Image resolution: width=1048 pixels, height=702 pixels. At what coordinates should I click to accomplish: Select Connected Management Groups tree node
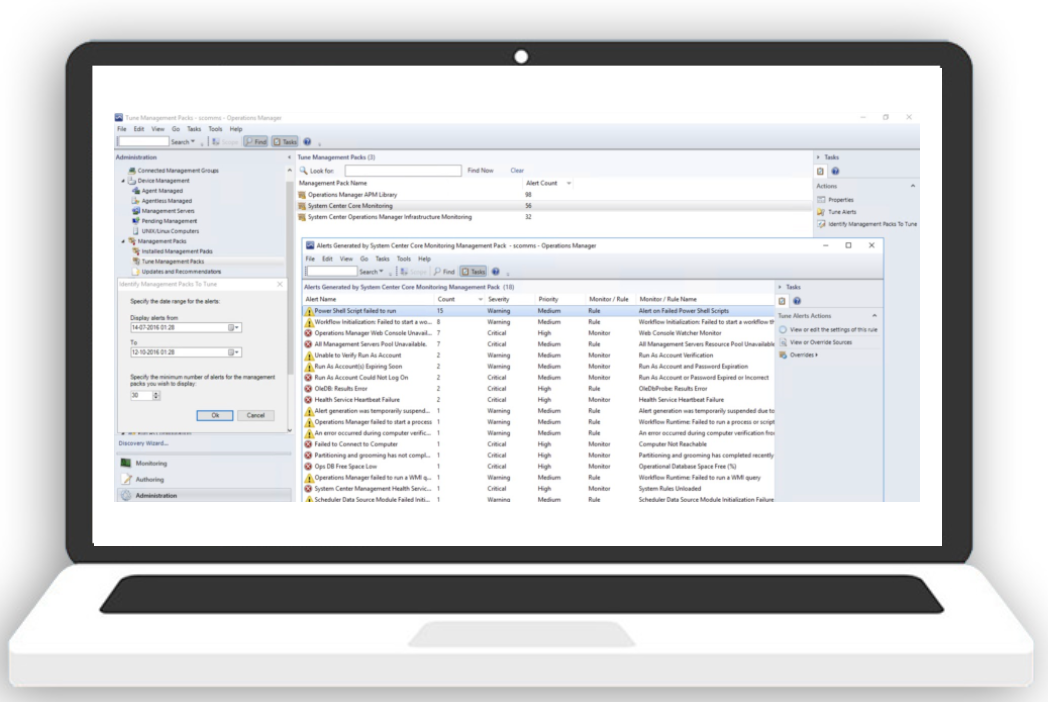[178, 170]
